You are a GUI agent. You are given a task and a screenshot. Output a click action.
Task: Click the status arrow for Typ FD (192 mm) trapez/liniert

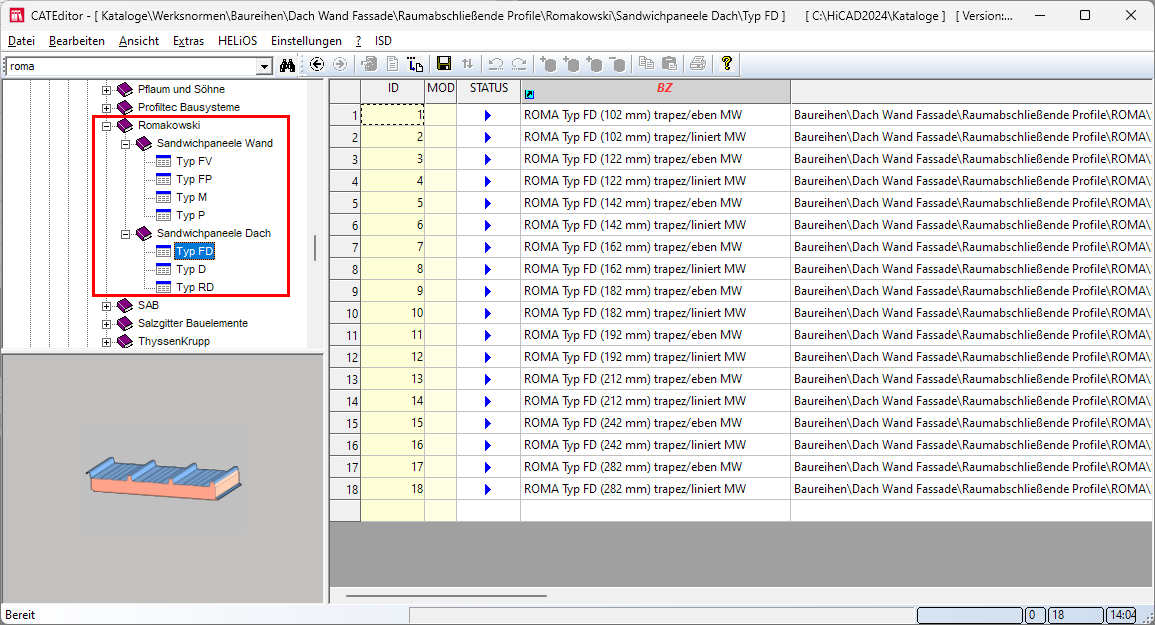pos(488,357)
